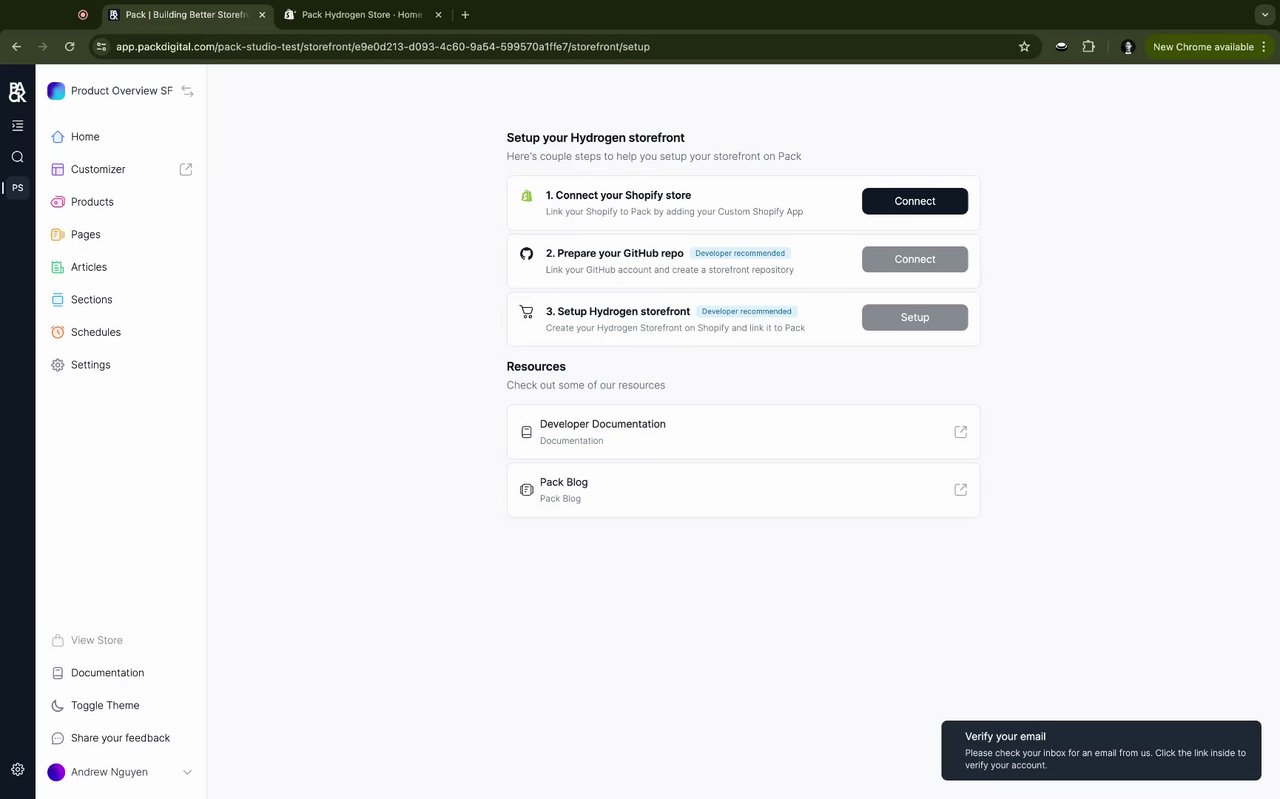The width and height of the screenshot is (1280, 799).
Task: Close the Pack Building Better Storefronts tab
Action: coord(262,15)
